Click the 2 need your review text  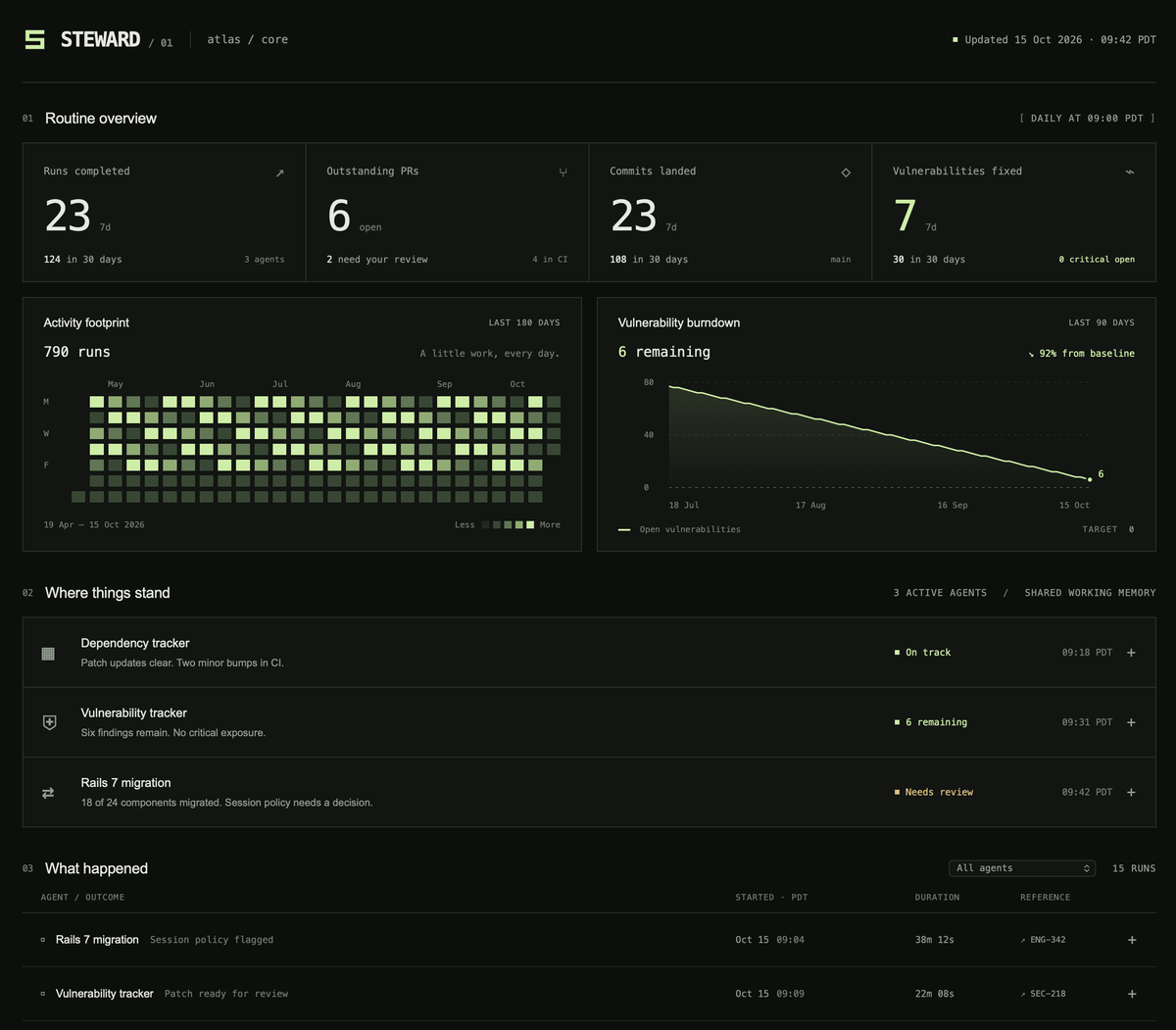(x=377, y=260)
